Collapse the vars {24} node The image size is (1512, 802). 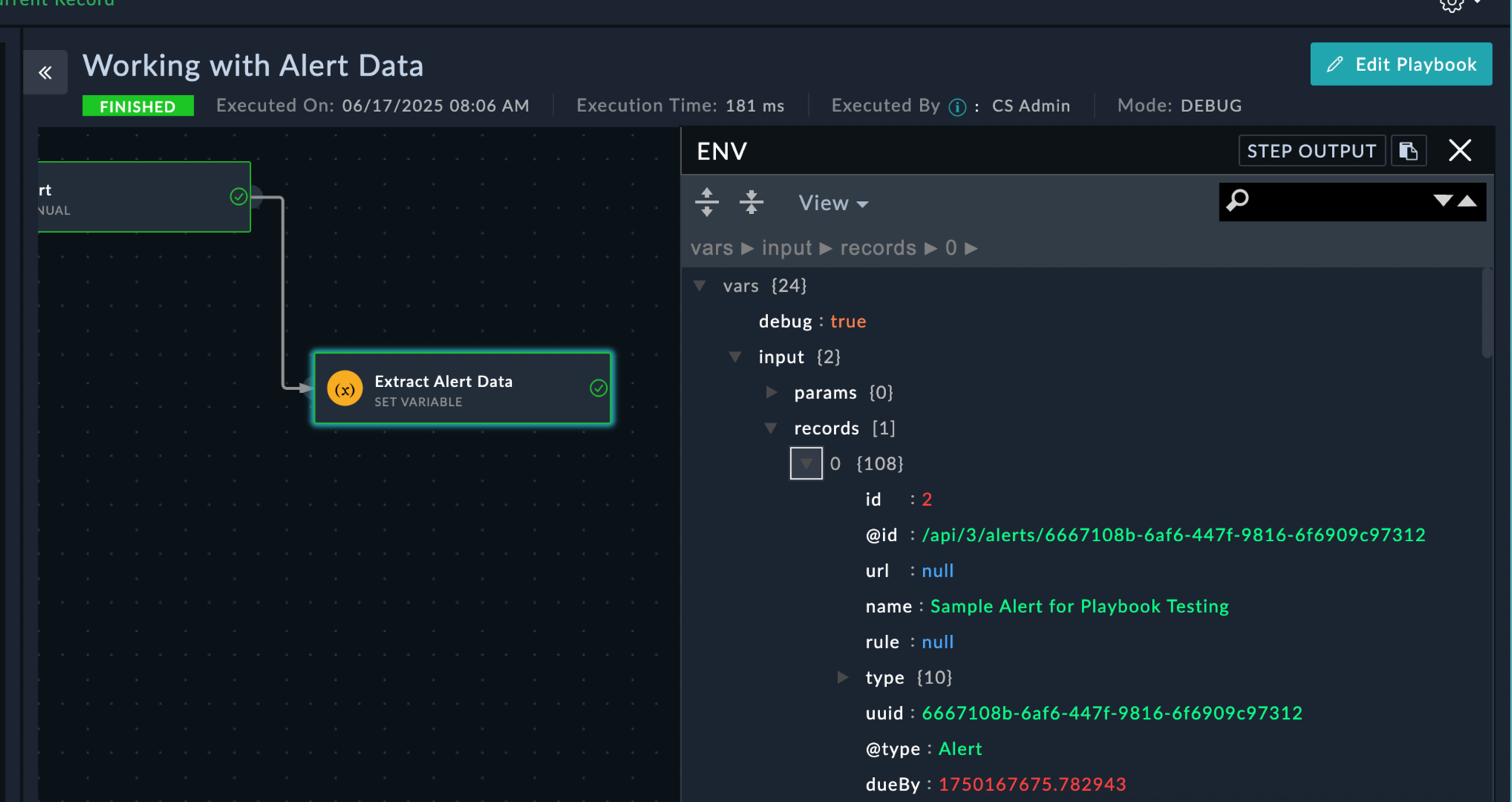point(700,286)
